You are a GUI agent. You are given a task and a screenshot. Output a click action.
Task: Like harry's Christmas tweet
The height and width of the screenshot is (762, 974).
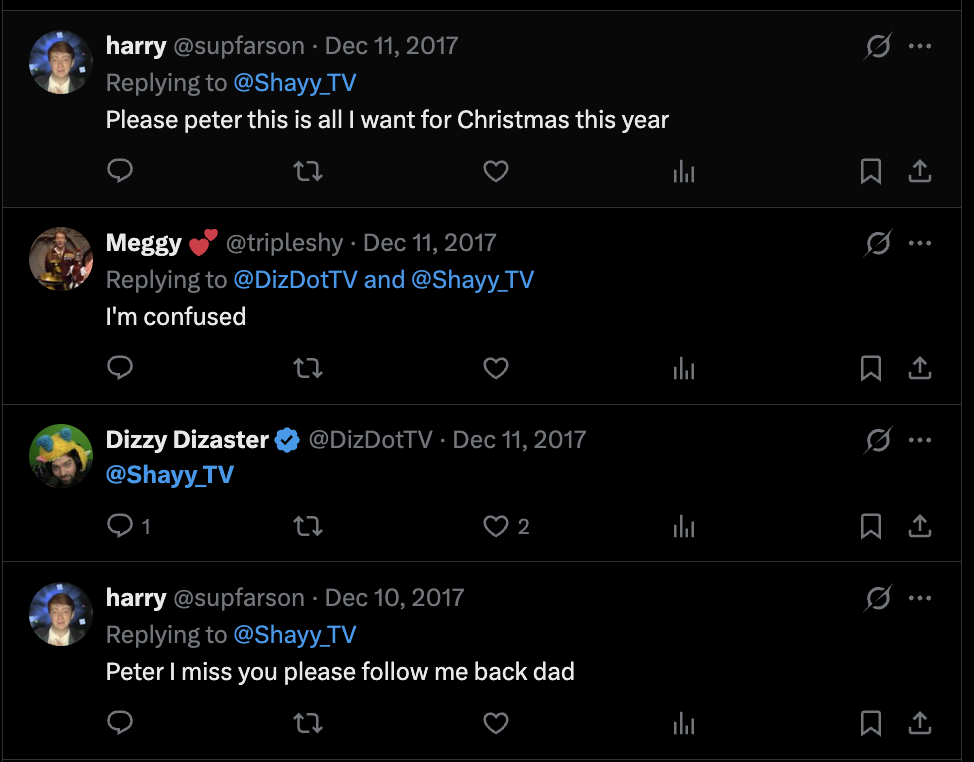pos(496,171)
